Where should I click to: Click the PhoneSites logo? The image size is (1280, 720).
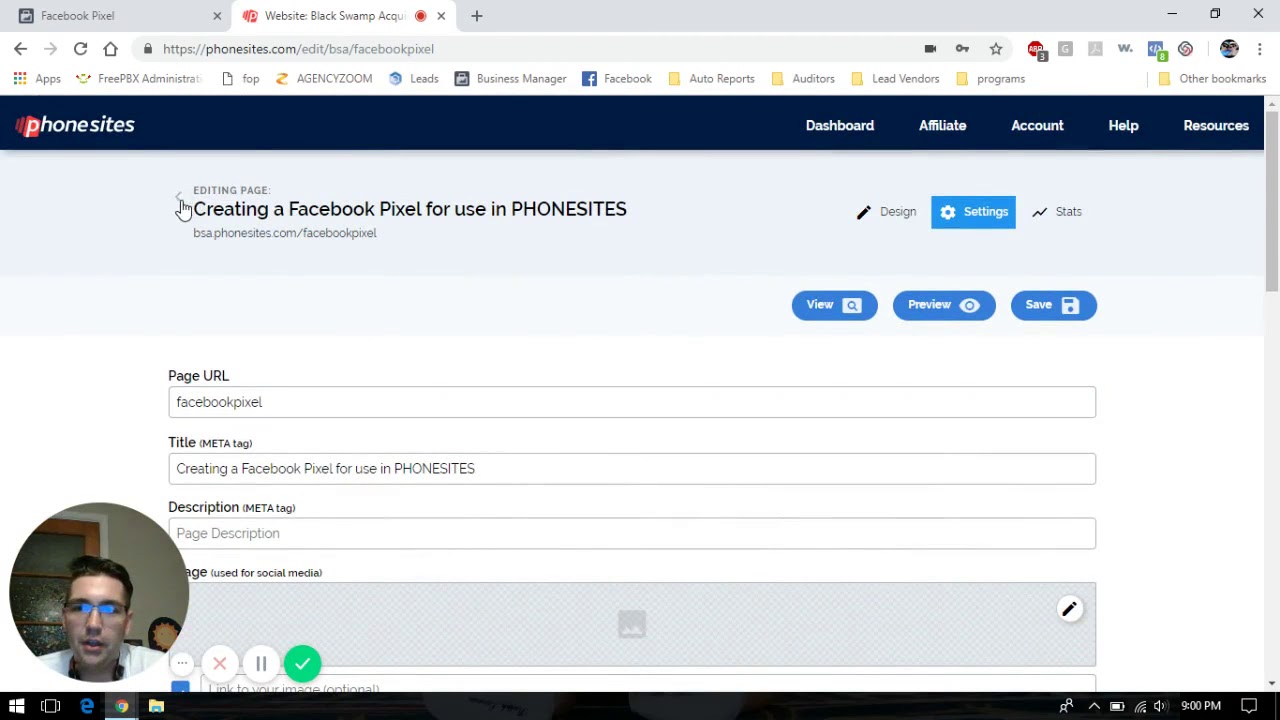75,125
